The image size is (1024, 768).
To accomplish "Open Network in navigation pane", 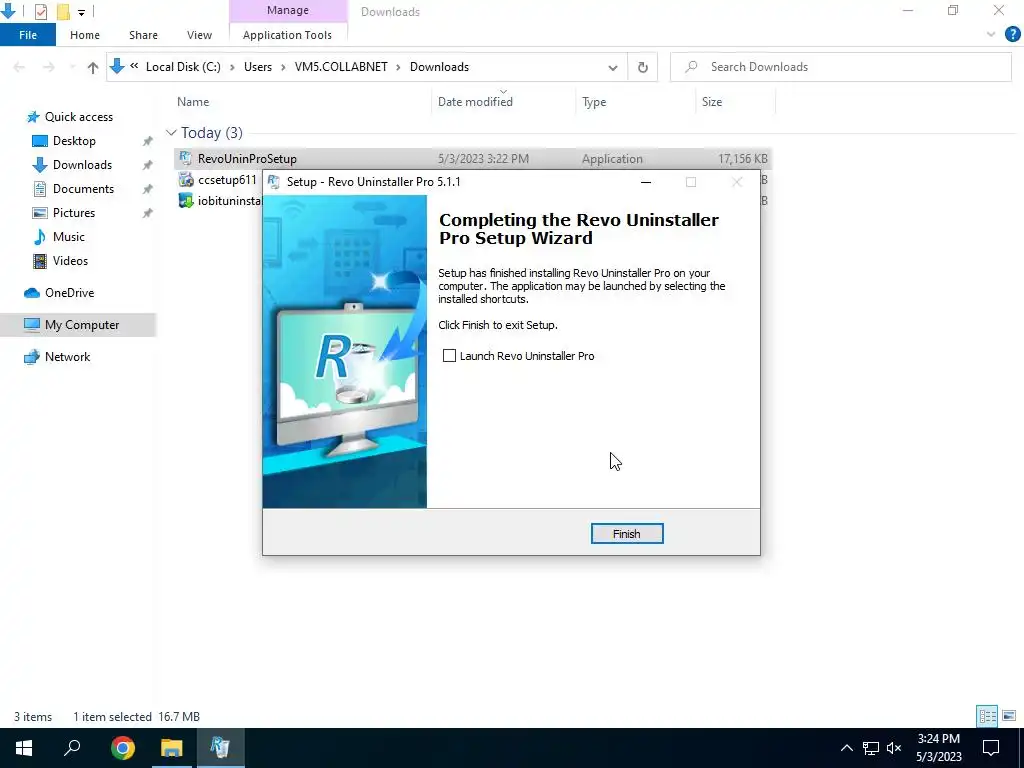I will 67,357.
